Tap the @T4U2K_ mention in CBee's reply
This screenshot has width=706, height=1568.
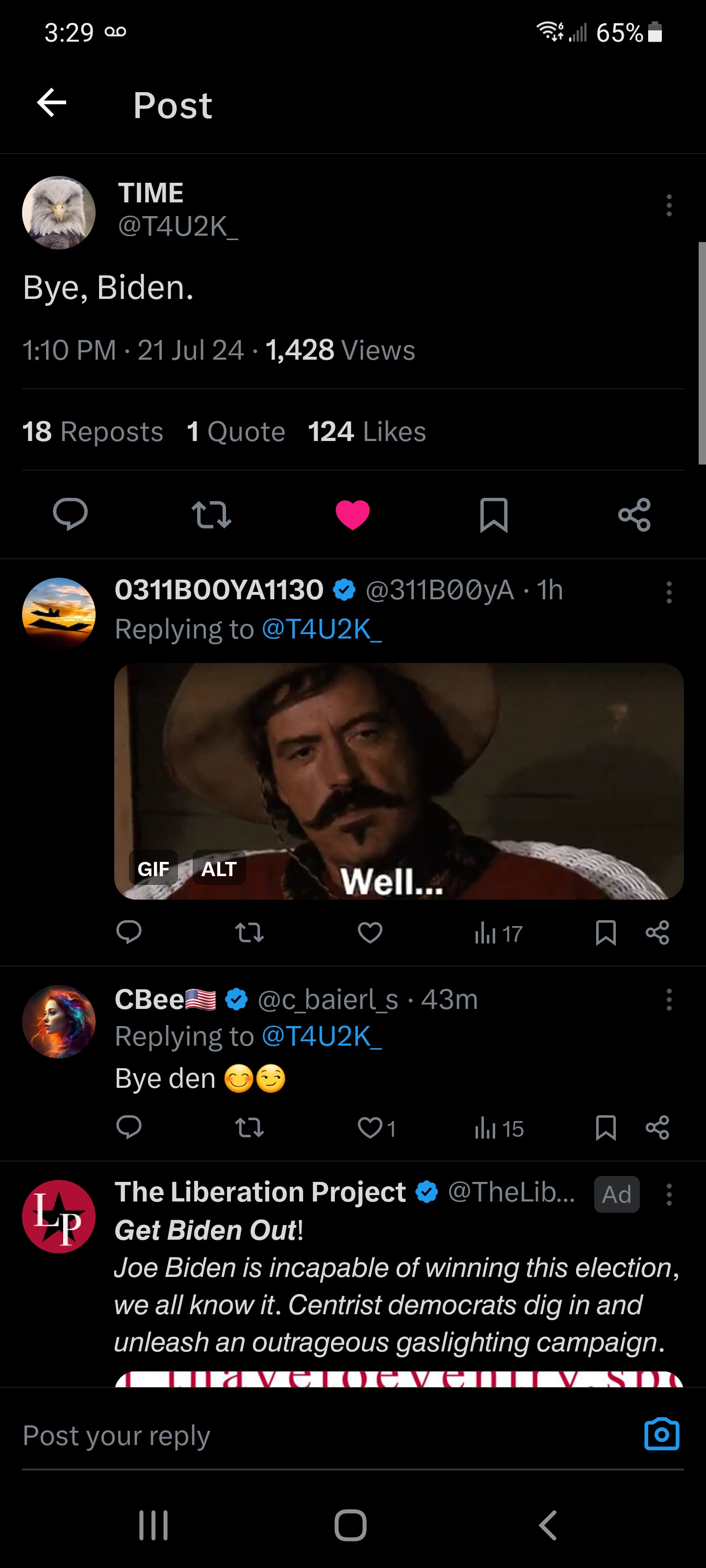click(322, 1037)
